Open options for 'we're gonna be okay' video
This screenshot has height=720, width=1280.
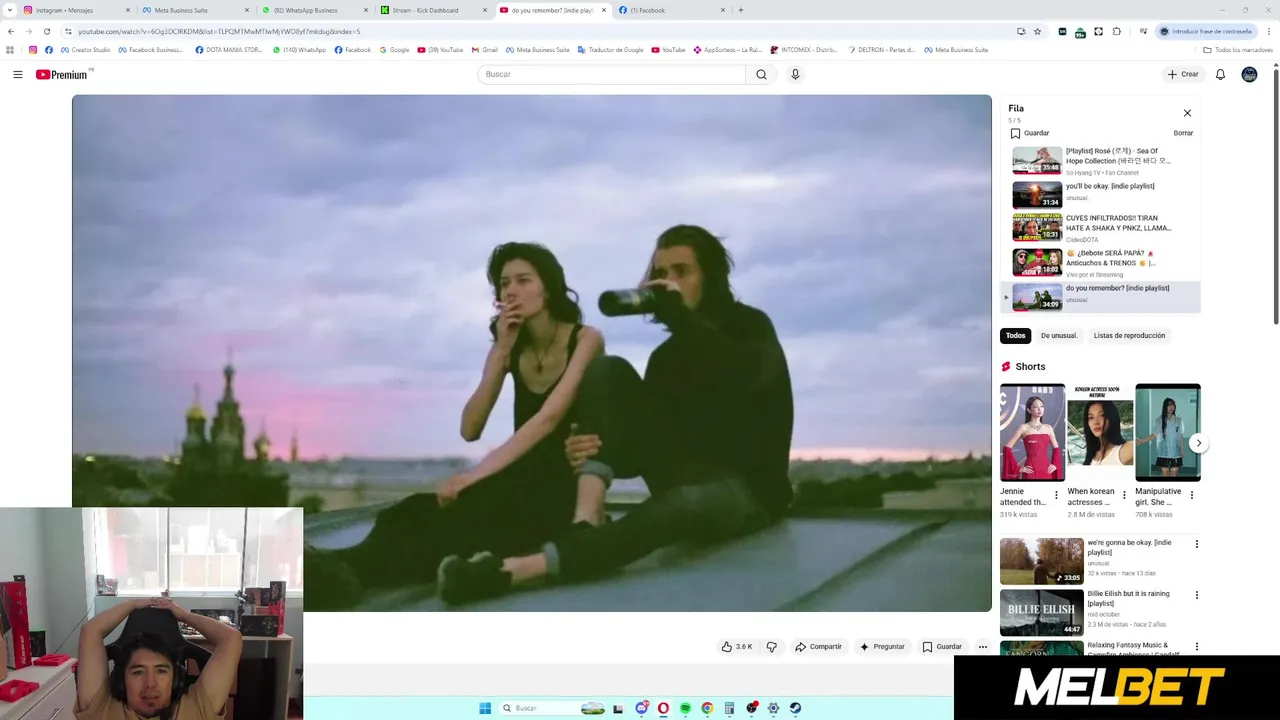click(x=1196, y=544)
